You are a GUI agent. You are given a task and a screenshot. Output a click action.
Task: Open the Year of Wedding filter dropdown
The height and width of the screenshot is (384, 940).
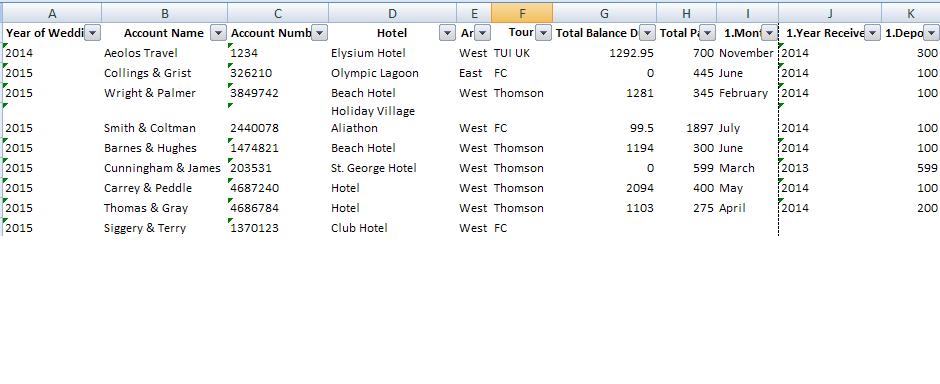pyautogui.click(x=93, y=33)
